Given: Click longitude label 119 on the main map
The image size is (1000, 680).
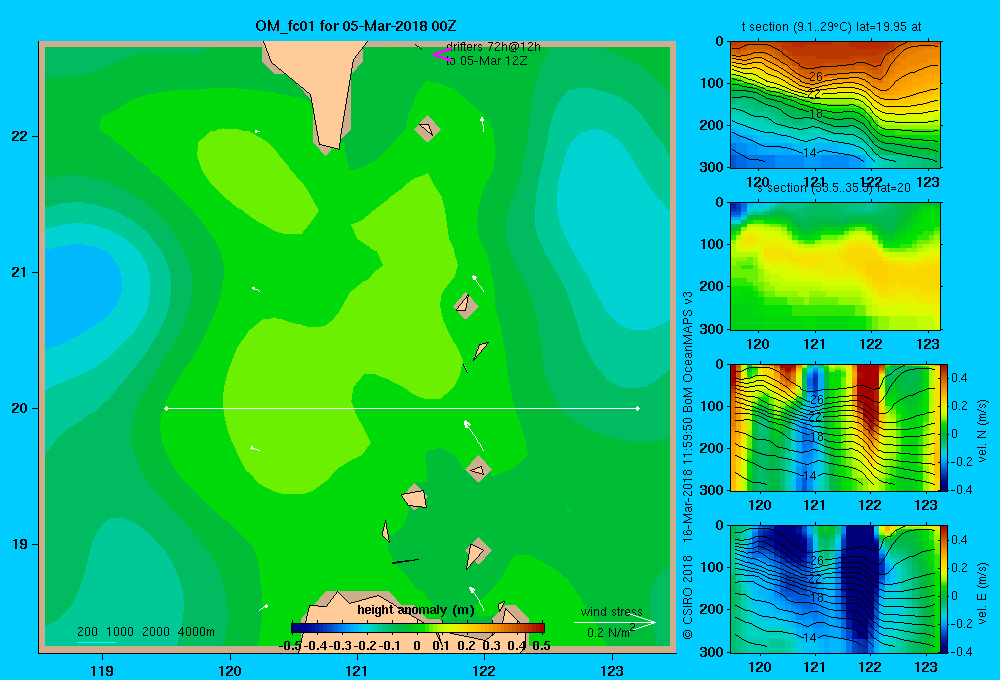Looking at the screenshot, I should (103, 670).
